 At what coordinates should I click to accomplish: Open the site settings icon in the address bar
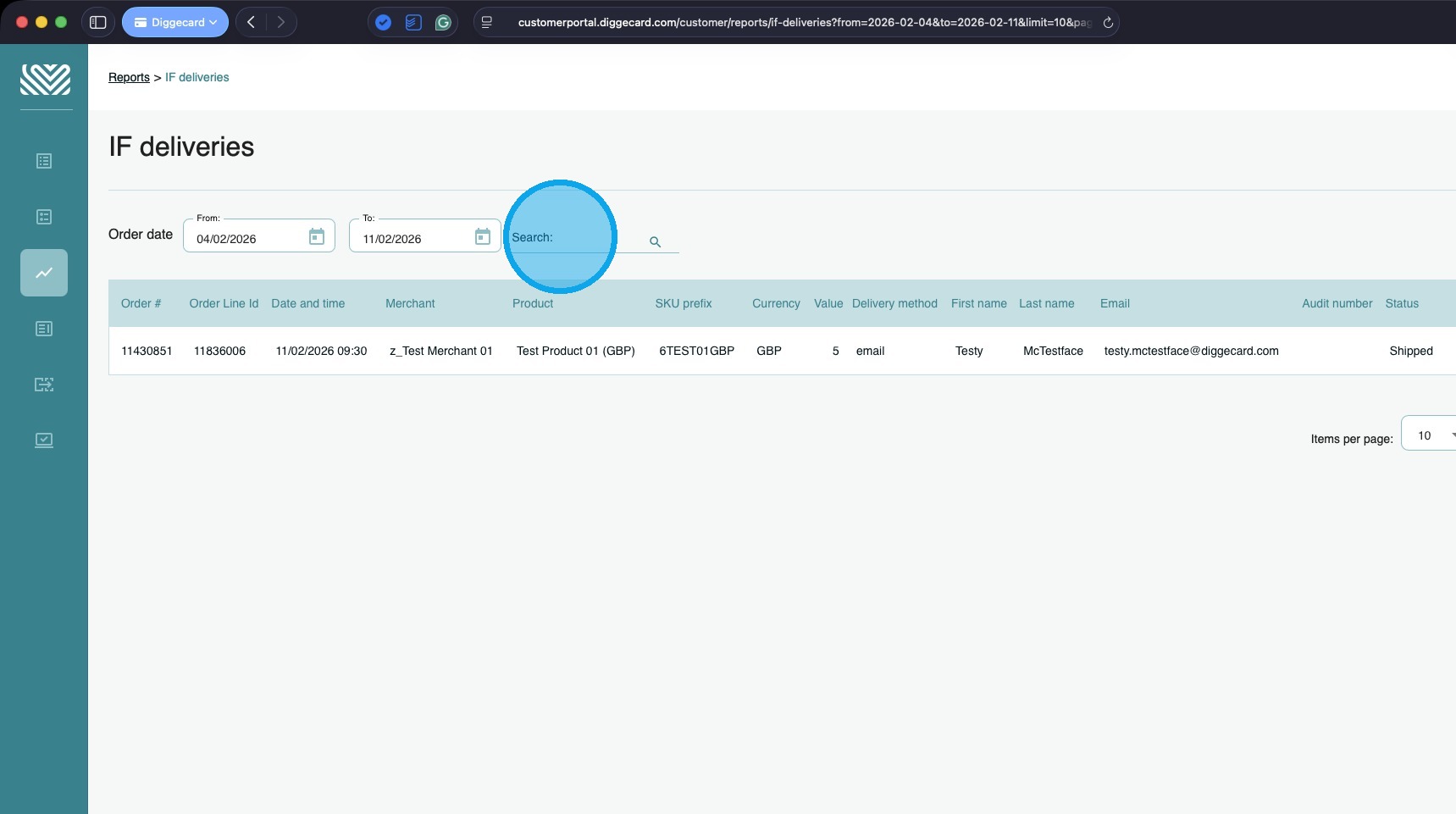(x=487, y=22)
